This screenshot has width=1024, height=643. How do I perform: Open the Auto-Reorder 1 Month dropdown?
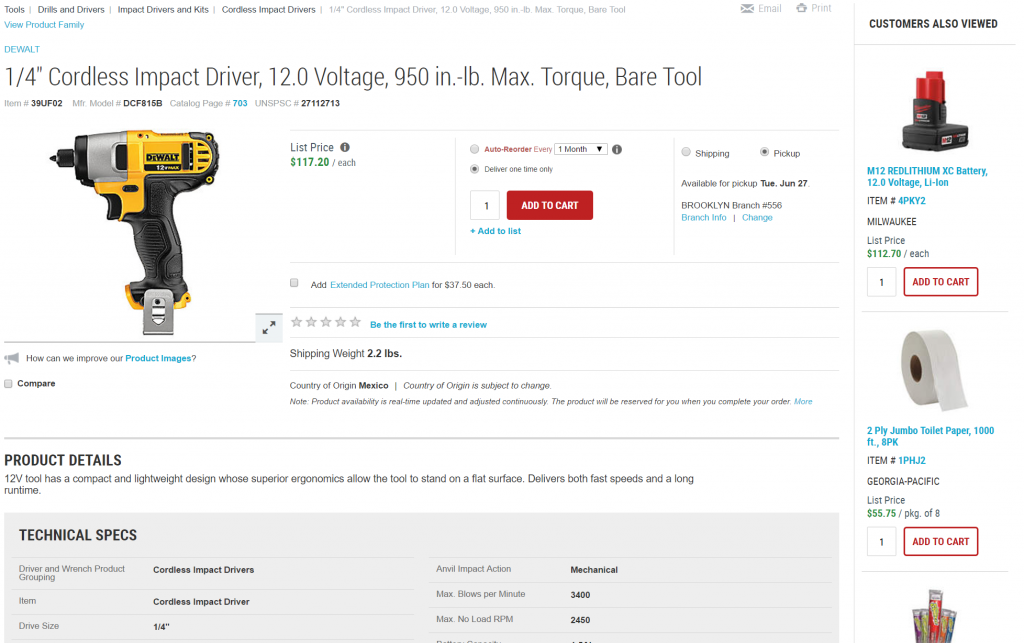(581, 149)
